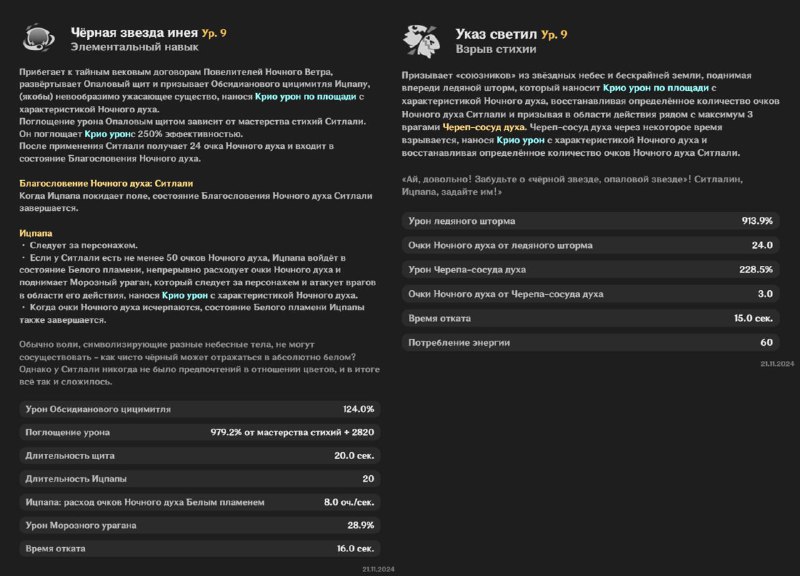Select the Ицпапа: расход очков Ночного духа row
Image resolution: width=800 pixels, height=576 pixels.
(200, 502)
